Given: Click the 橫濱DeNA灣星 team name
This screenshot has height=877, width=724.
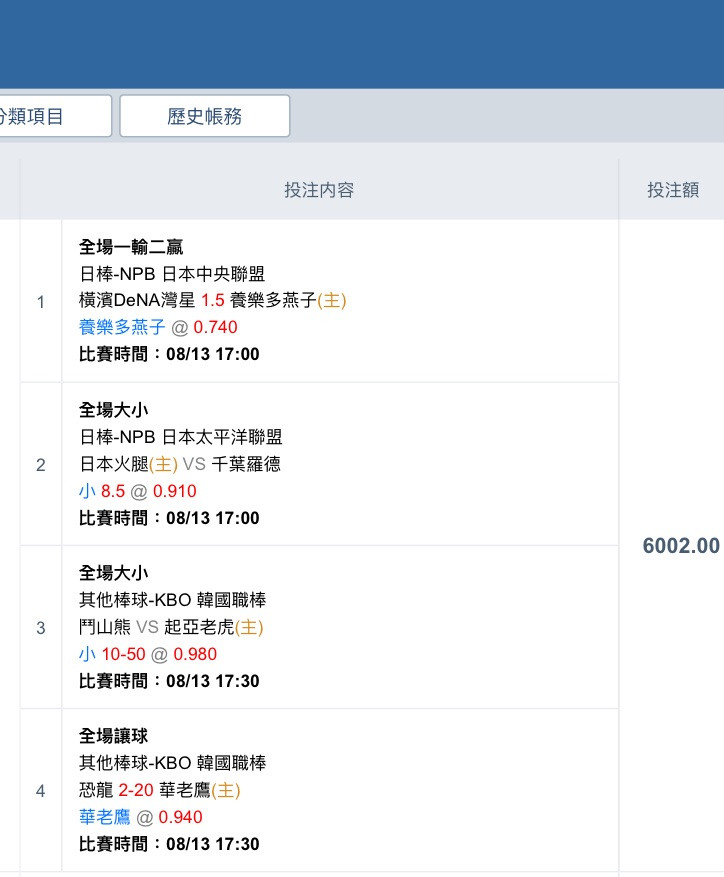Looking at the screenshot, I should (x=137, y=300).
